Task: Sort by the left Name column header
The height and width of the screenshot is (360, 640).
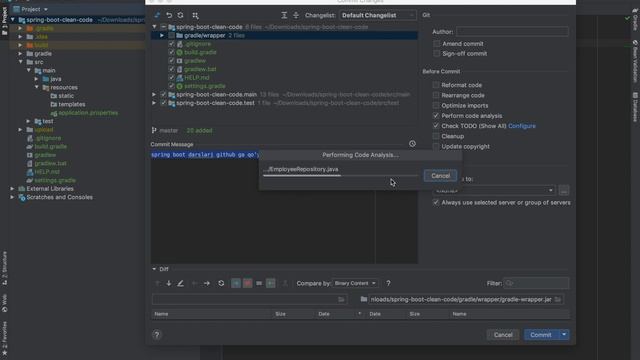Action: click(x=161, y=314)
